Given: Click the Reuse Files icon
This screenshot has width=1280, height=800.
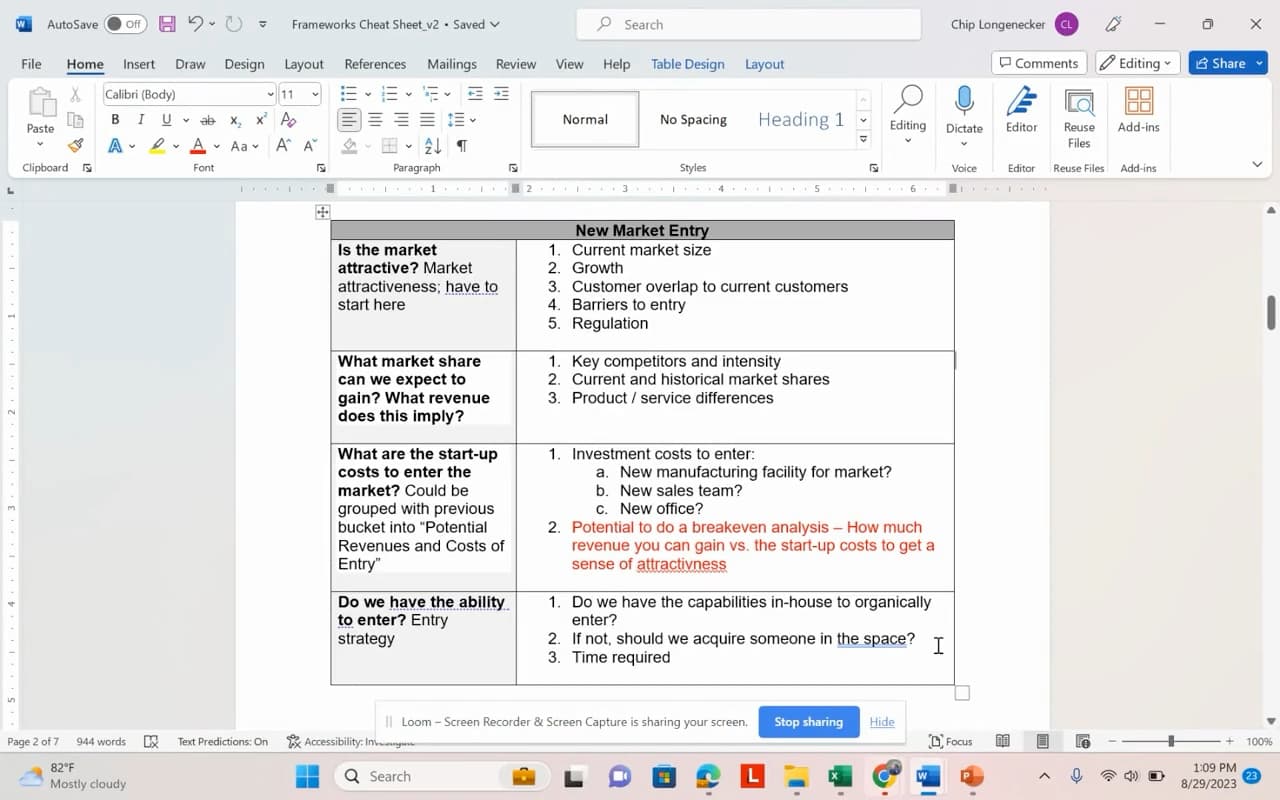Looking at the screenshot, I should [x=1079, y=102].
